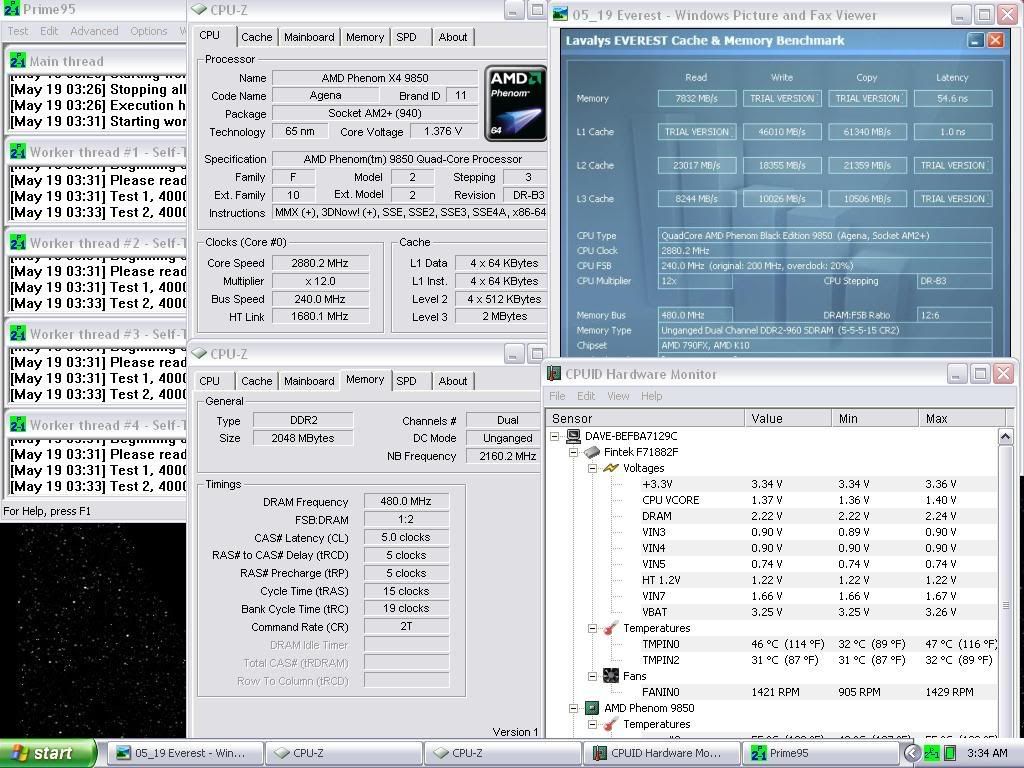Image resolution: width=1024 pixels, height=768 pixels.
Task: Click the Prime95 system tray icon
Action: (932, 753)
